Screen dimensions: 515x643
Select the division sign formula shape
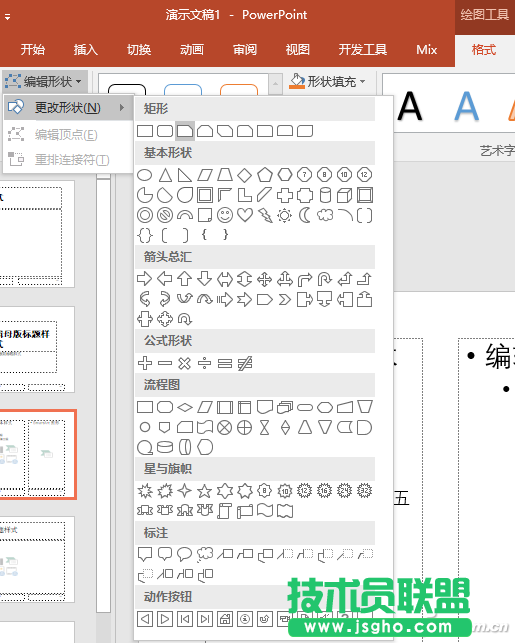click(205, 363)
